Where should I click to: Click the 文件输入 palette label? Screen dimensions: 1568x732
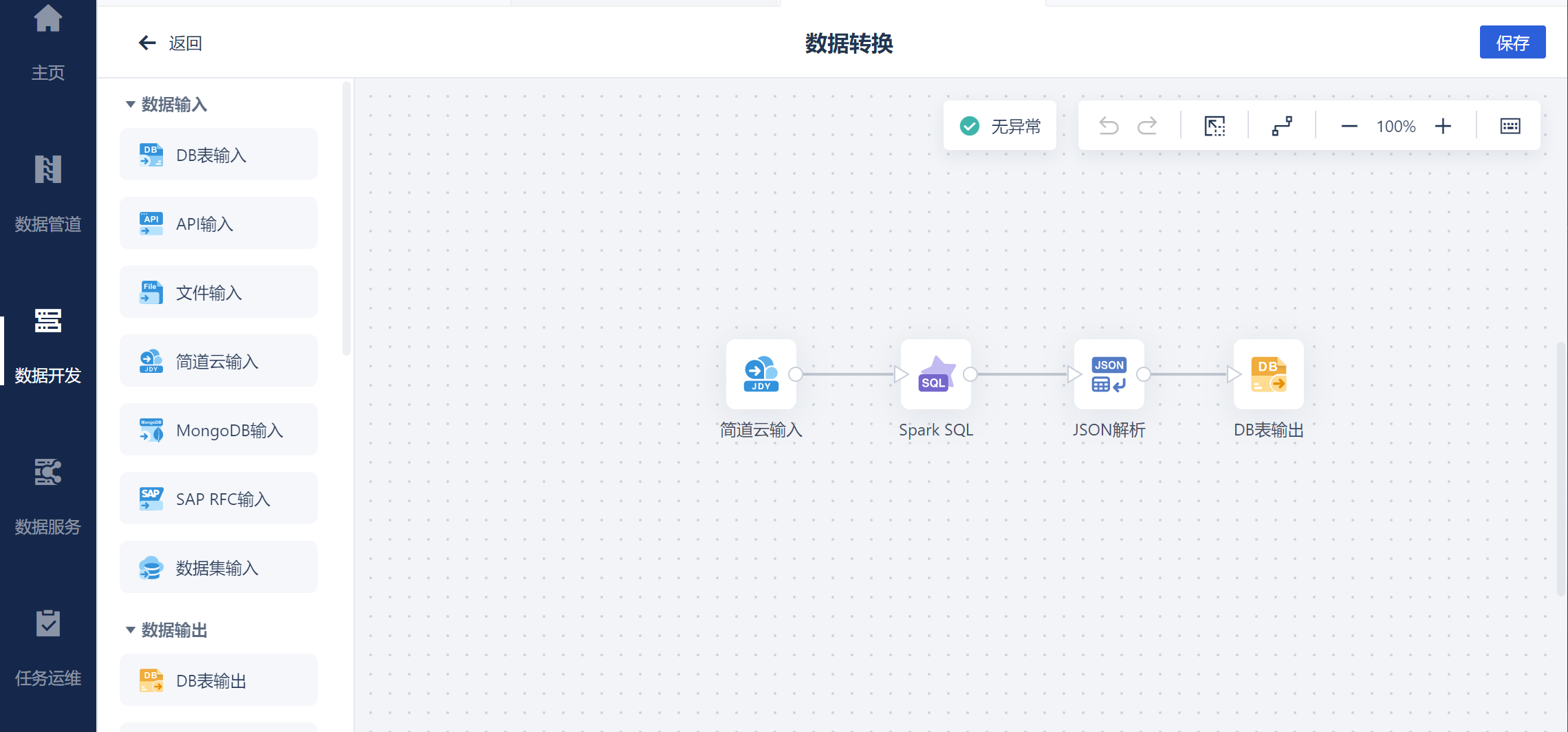click(209, 293)
